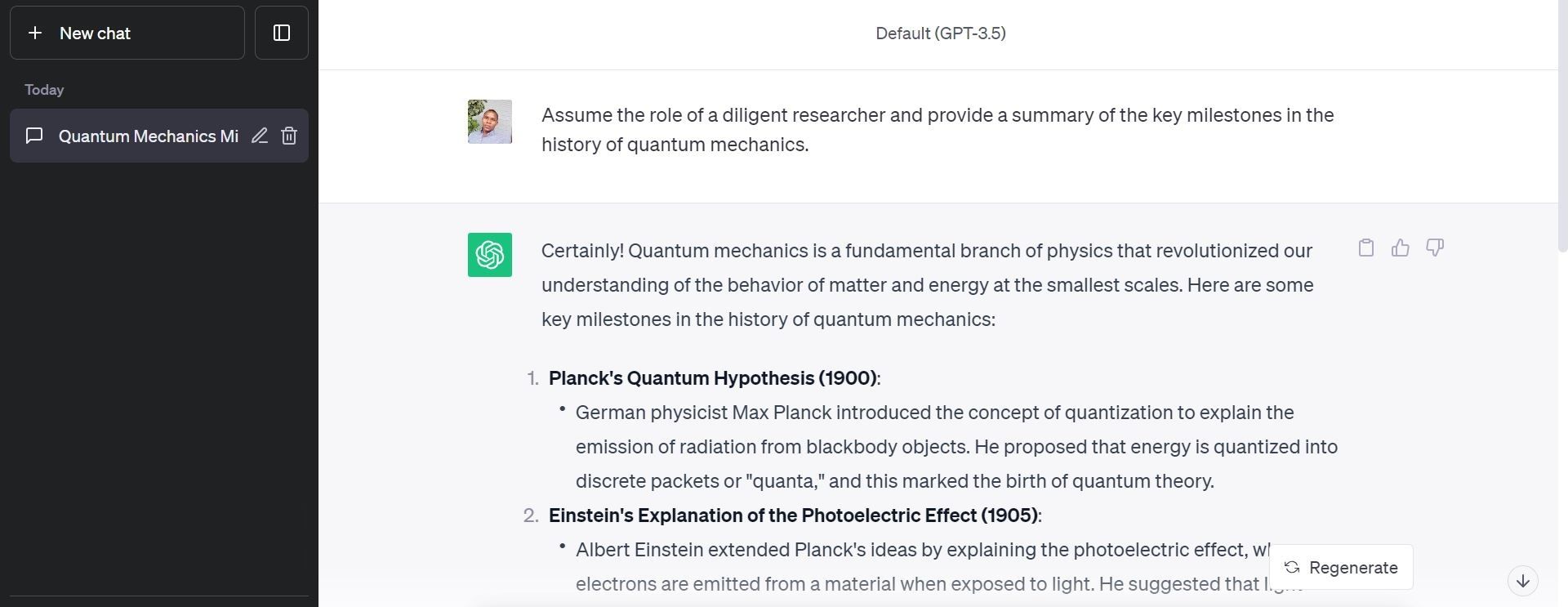Rename chat using the pencil icon
Screen dimensions: 1568x607
coord(259,136)
